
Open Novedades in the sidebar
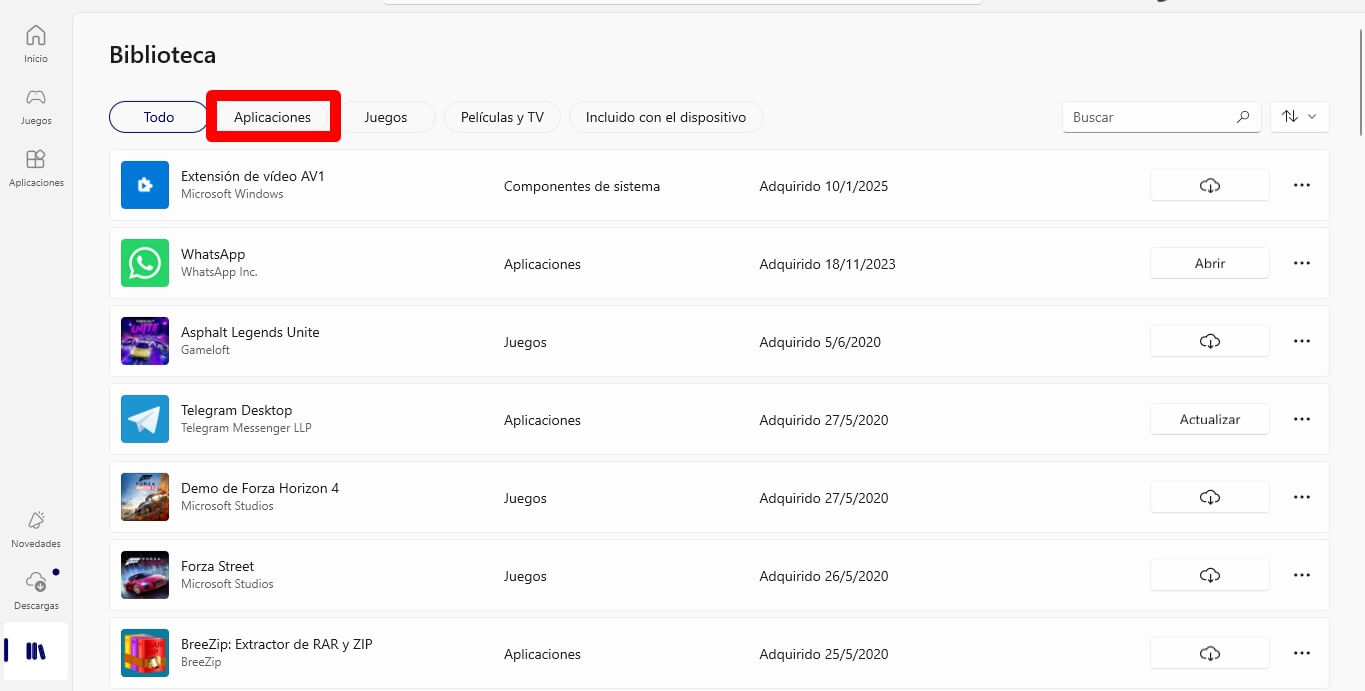point(36,529)
